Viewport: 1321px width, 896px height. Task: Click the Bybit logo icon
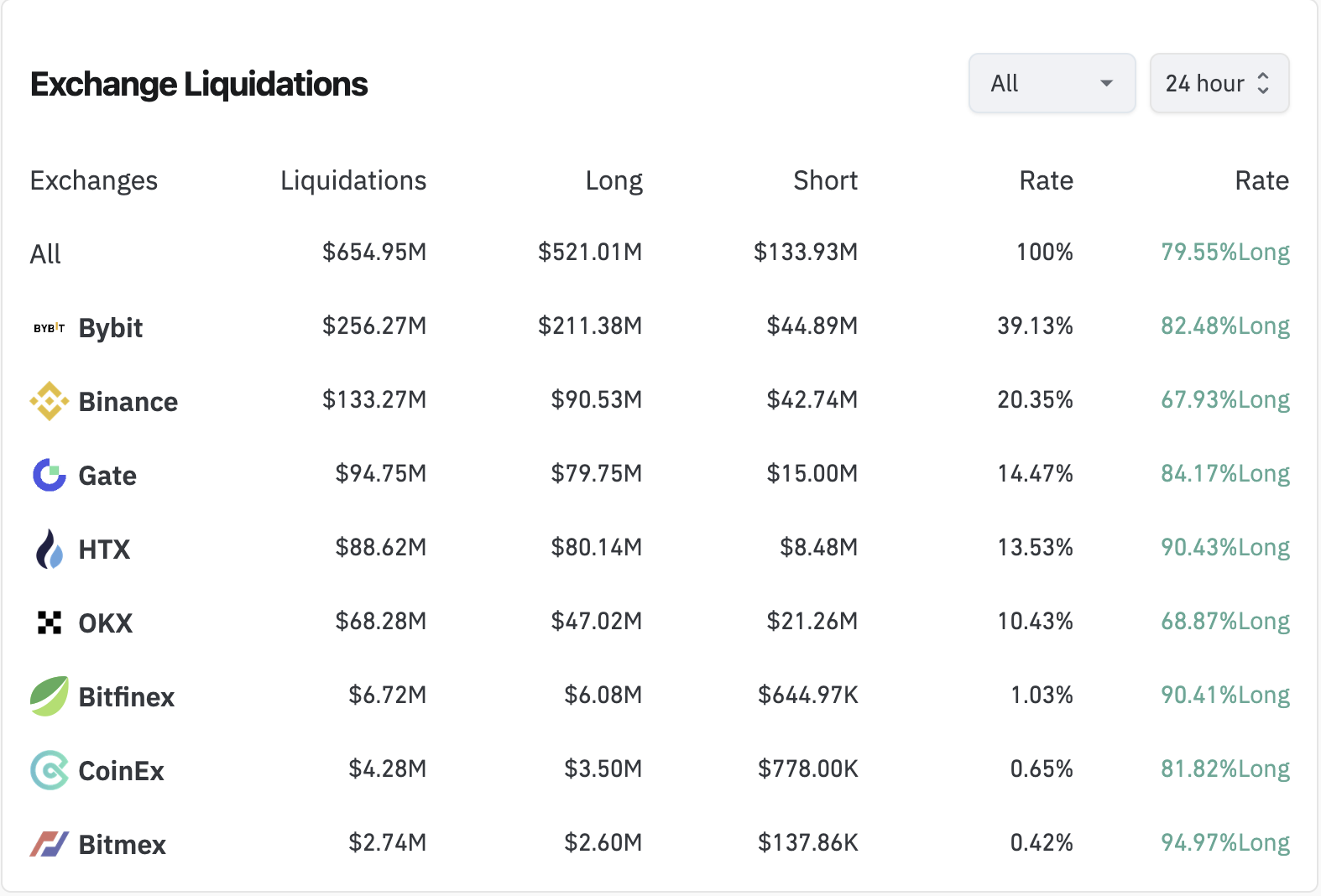pyautogui.click(x=49, y=328)
